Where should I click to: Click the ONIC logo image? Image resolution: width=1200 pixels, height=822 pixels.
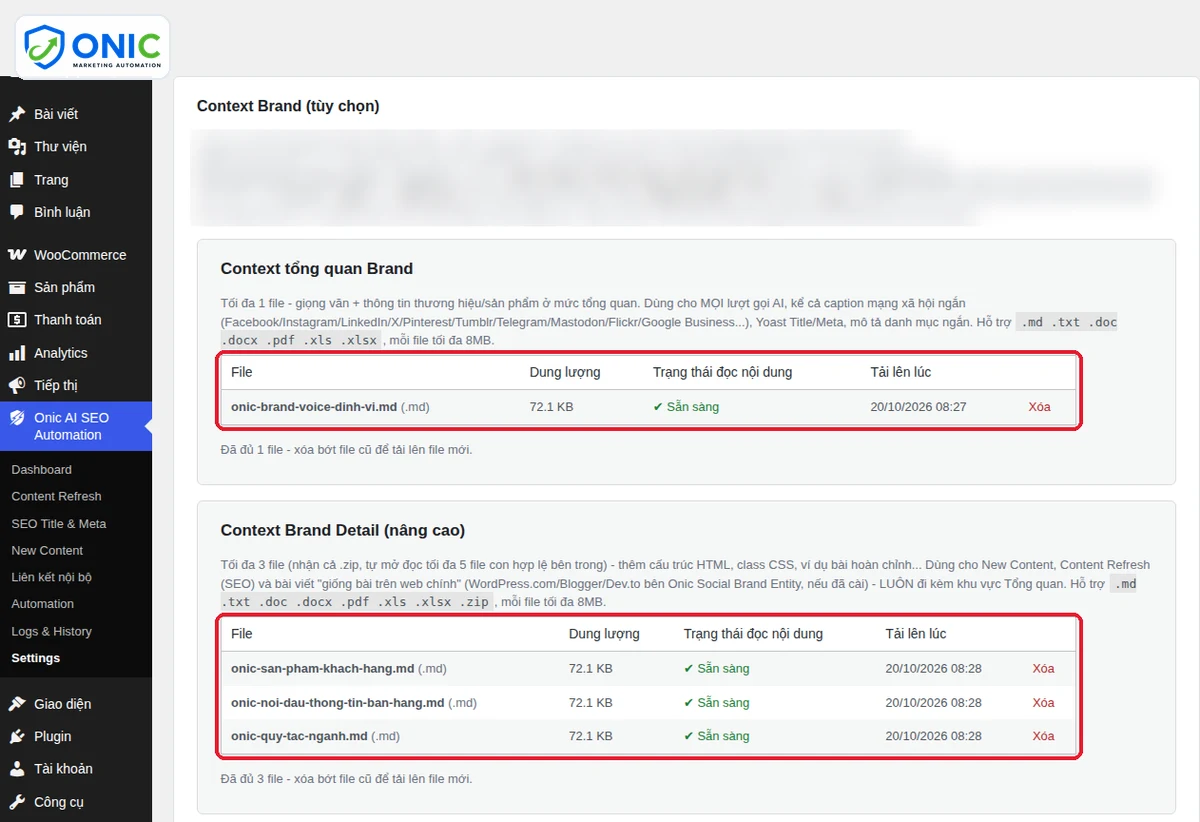[93, 47]
